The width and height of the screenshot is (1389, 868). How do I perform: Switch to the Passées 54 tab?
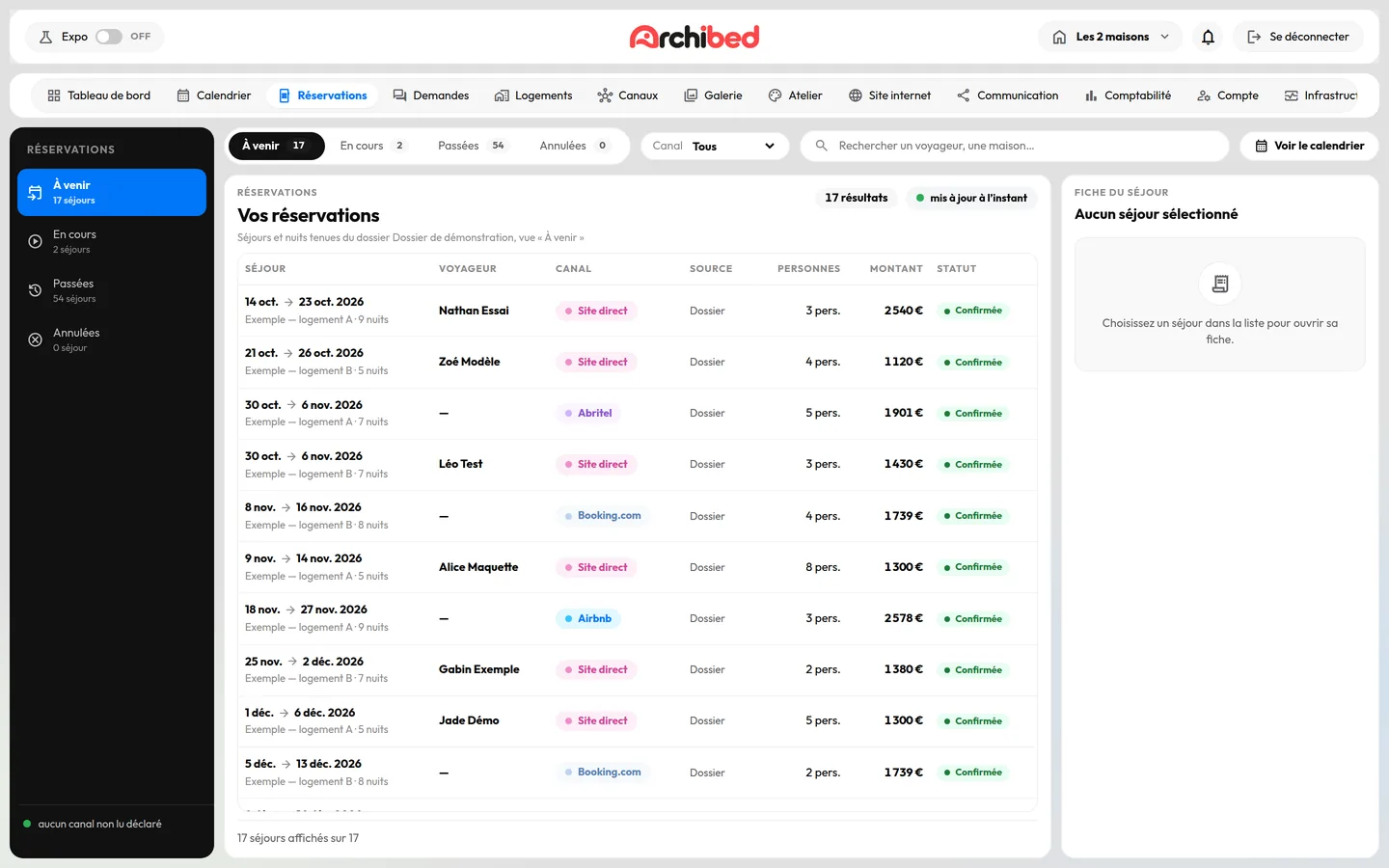(472, 146)
